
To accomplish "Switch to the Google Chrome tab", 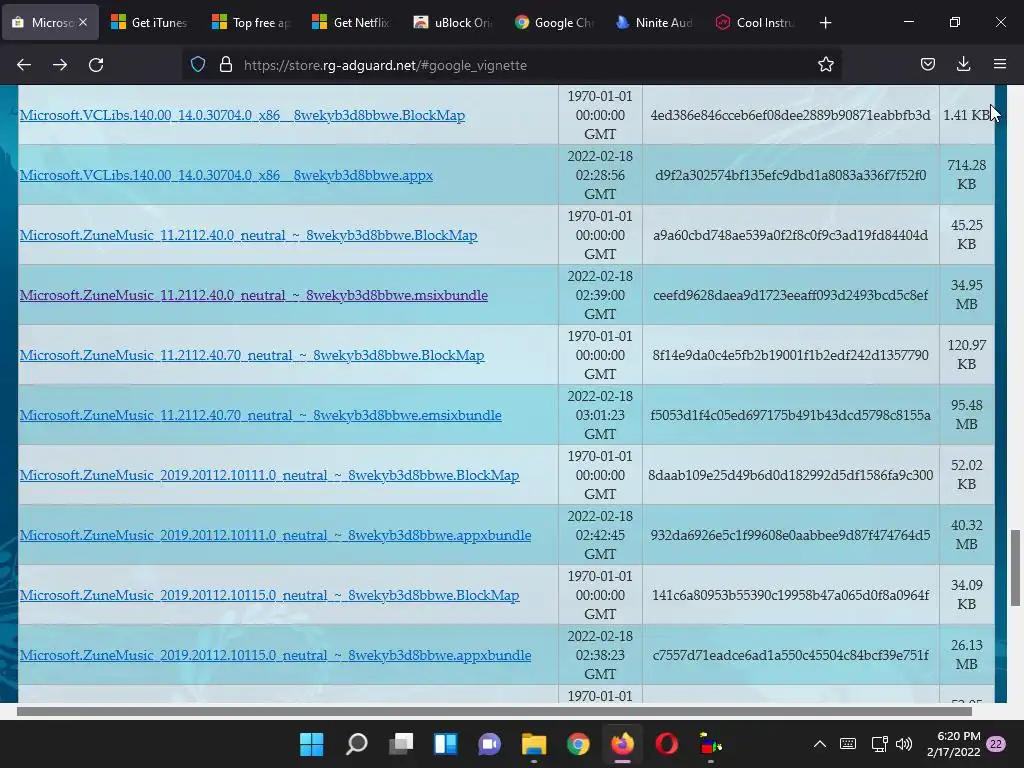I will (x=553, y=22).
